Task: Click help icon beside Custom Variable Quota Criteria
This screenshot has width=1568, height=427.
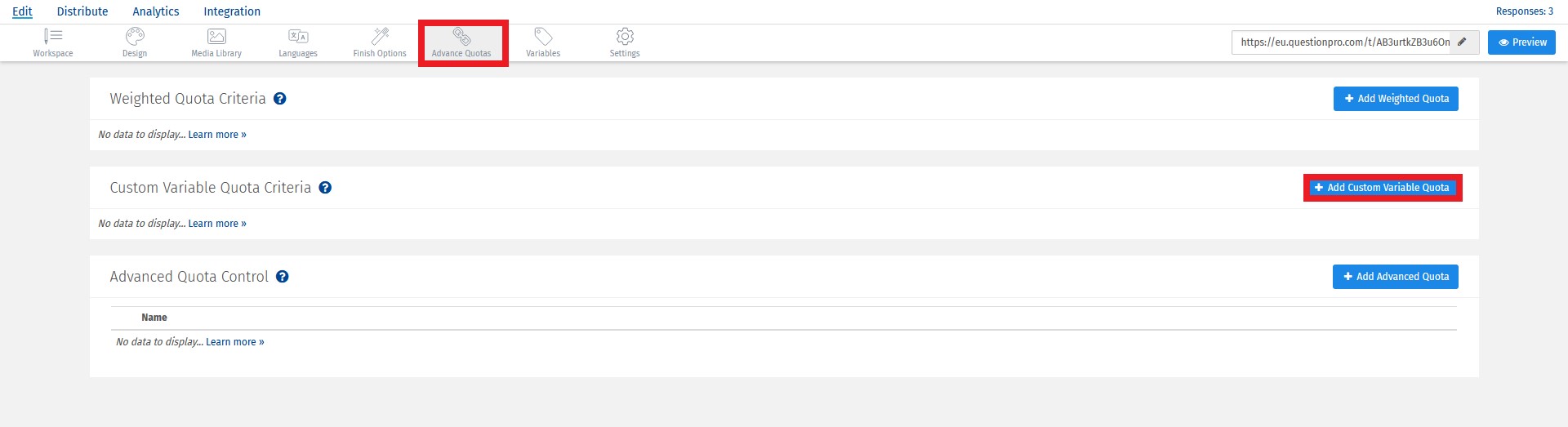Action: pos(325,188)
